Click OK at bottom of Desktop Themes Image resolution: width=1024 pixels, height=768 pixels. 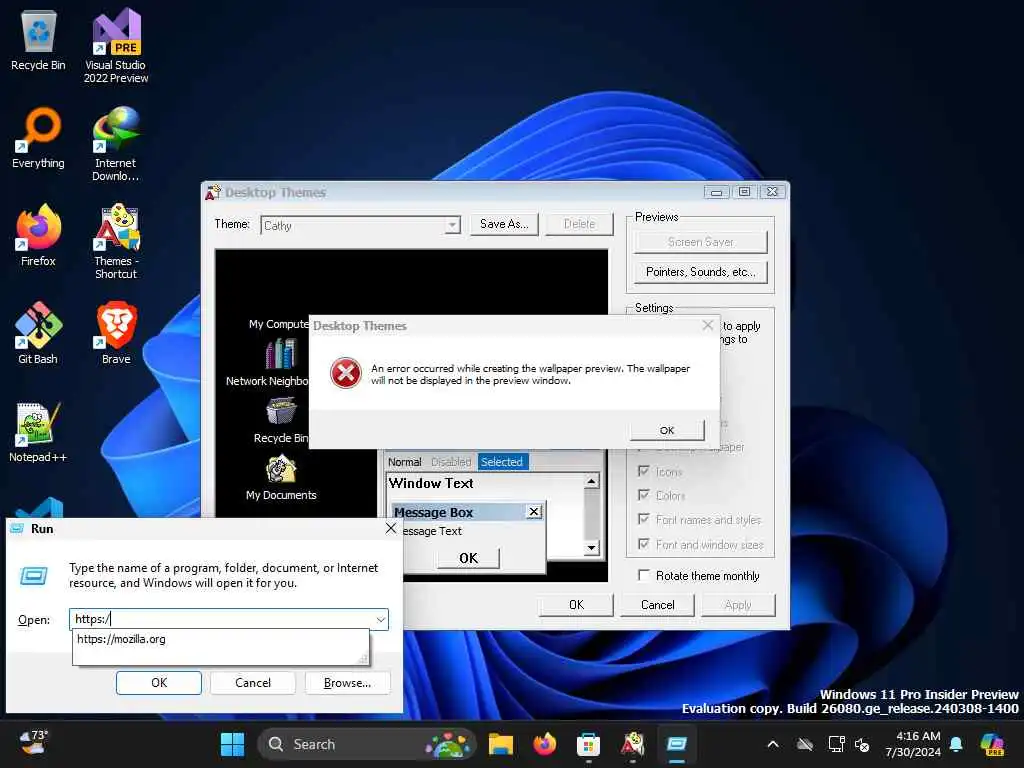click(576, 605)
